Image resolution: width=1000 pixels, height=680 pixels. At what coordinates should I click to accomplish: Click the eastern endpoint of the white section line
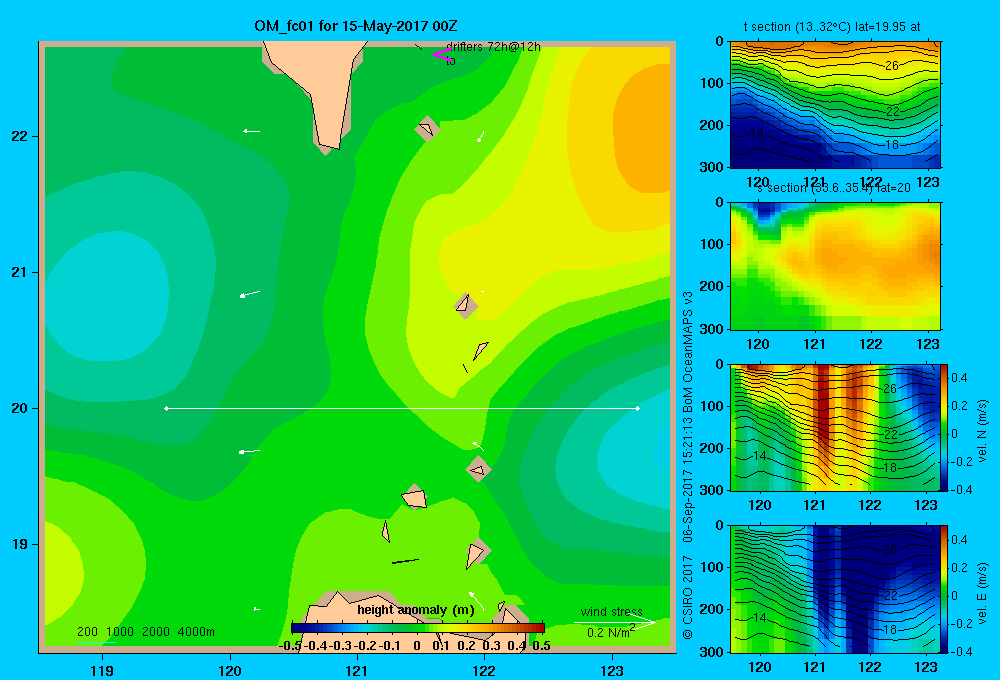coord(637,408)
